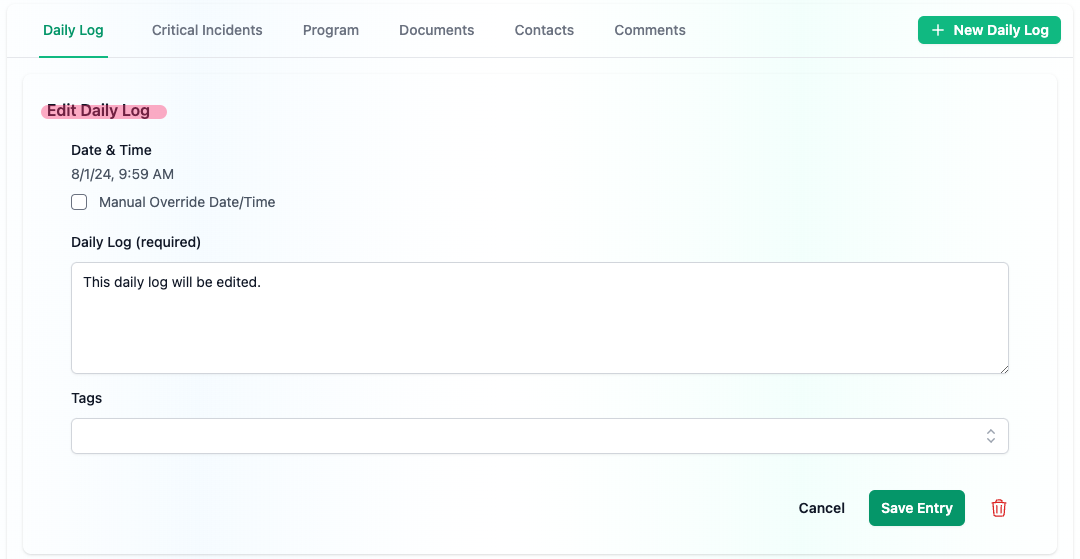Cancel editing the daily log
1080x559 pixels.
pyautogui.click(x=821, y=508)
